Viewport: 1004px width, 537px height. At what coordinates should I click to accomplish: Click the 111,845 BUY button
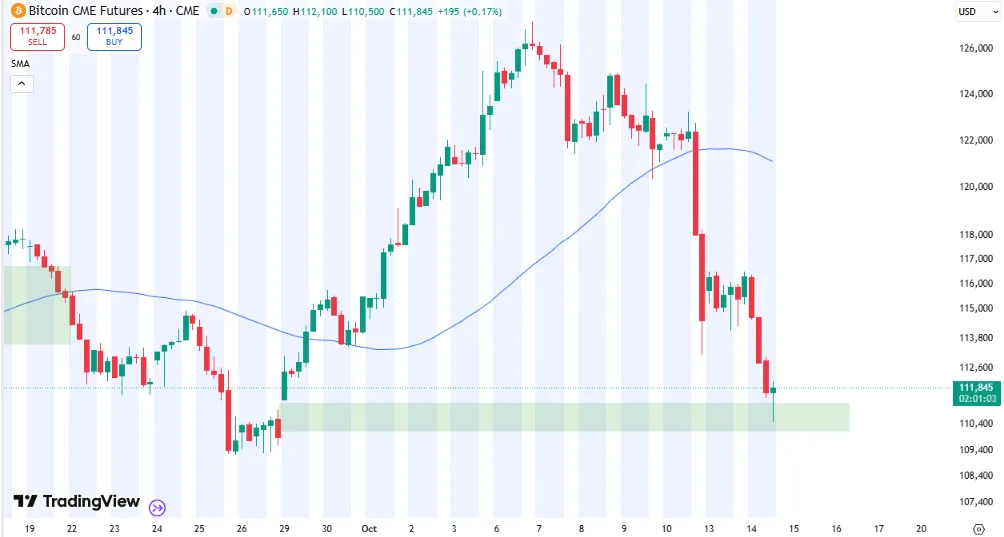tap(114, 36)
